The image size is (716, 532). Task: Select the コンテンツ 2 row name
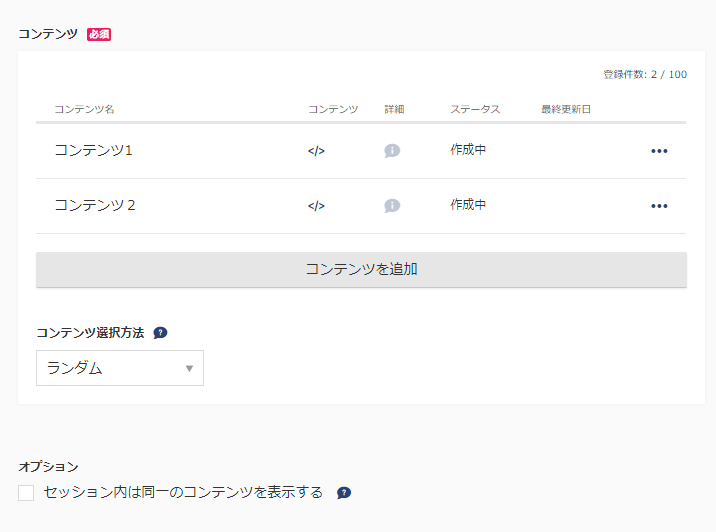[95, 205]
